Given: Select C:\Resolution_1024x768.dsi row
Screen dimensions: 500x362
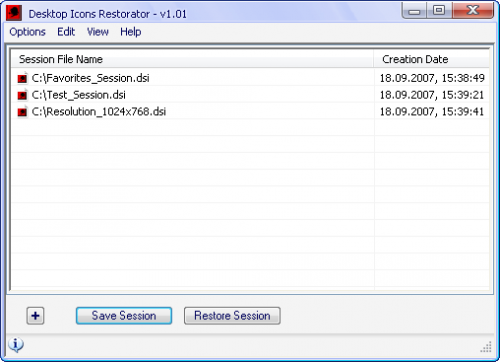Looking at the screenshot, I should point(250,112).
